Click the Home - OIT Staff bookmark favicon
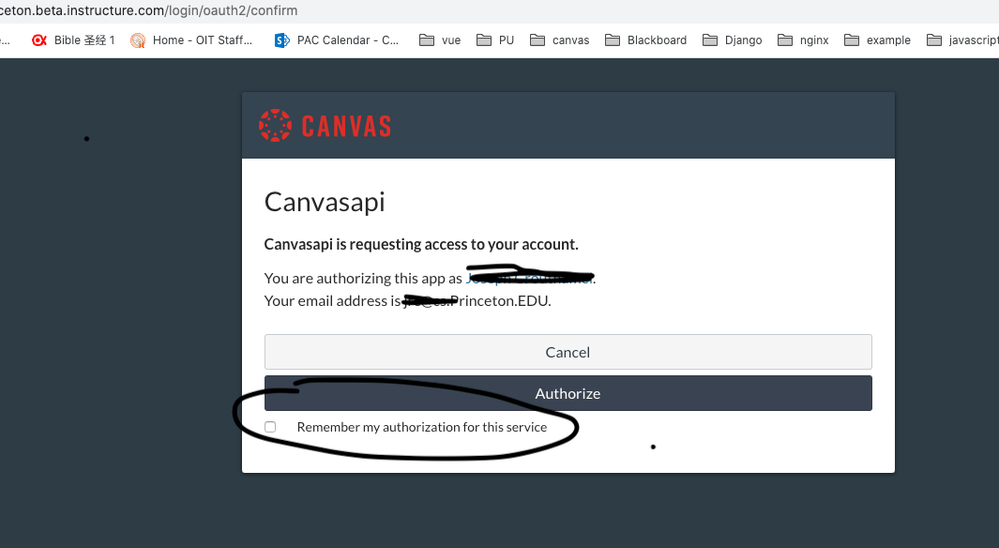This screenshot has width=999, height=548. [138, 40]
